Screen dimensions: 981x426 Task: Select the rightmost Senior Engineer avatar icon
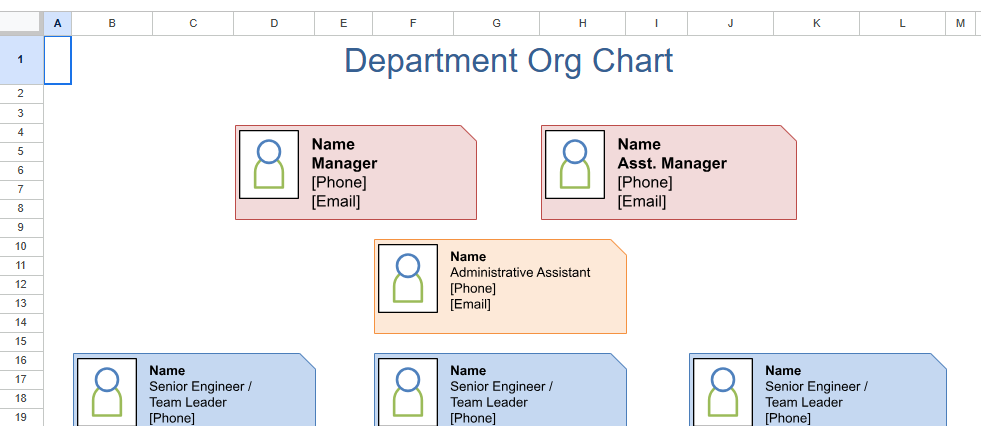(722, 392)
